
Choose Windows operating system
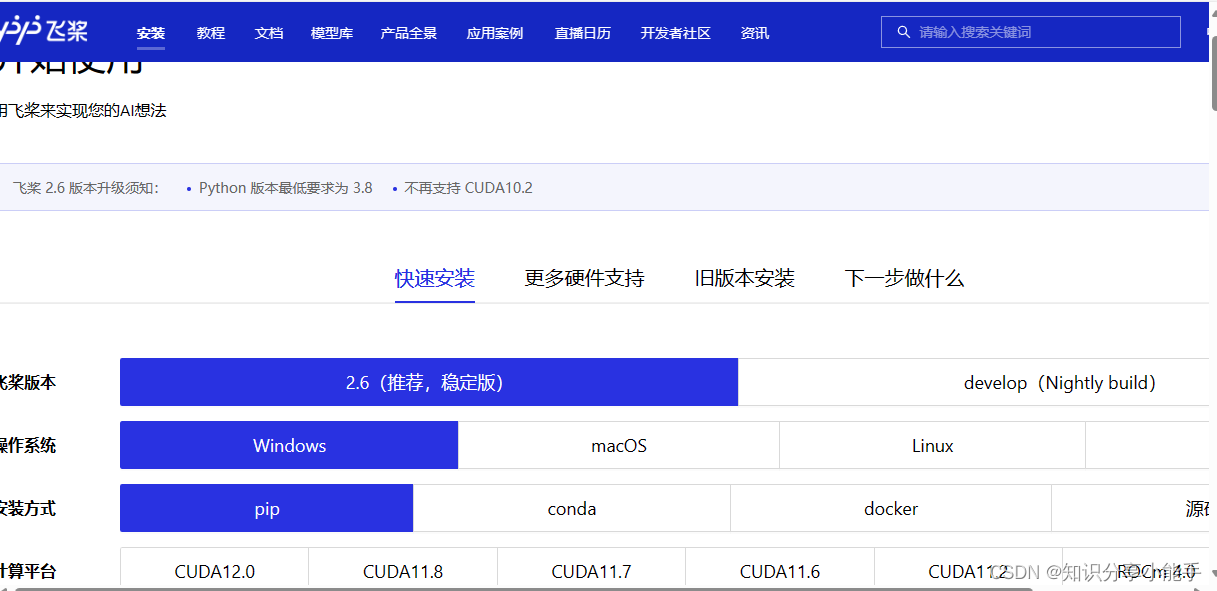(289, 445)
